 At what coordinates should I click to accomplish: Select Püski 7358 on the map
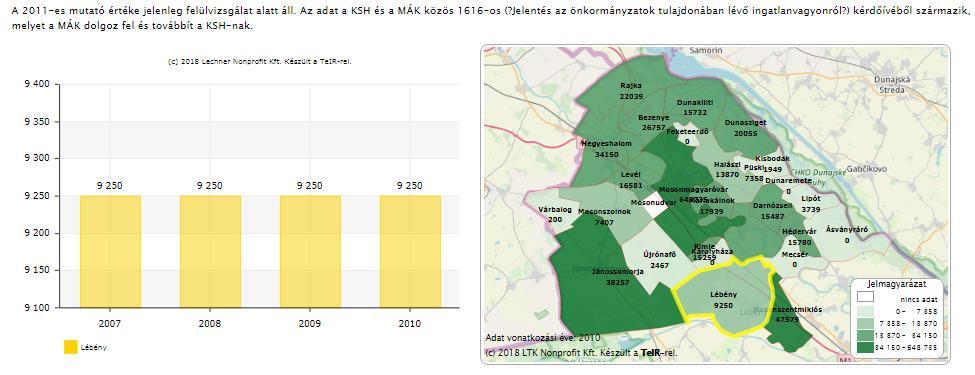(754, 173)
